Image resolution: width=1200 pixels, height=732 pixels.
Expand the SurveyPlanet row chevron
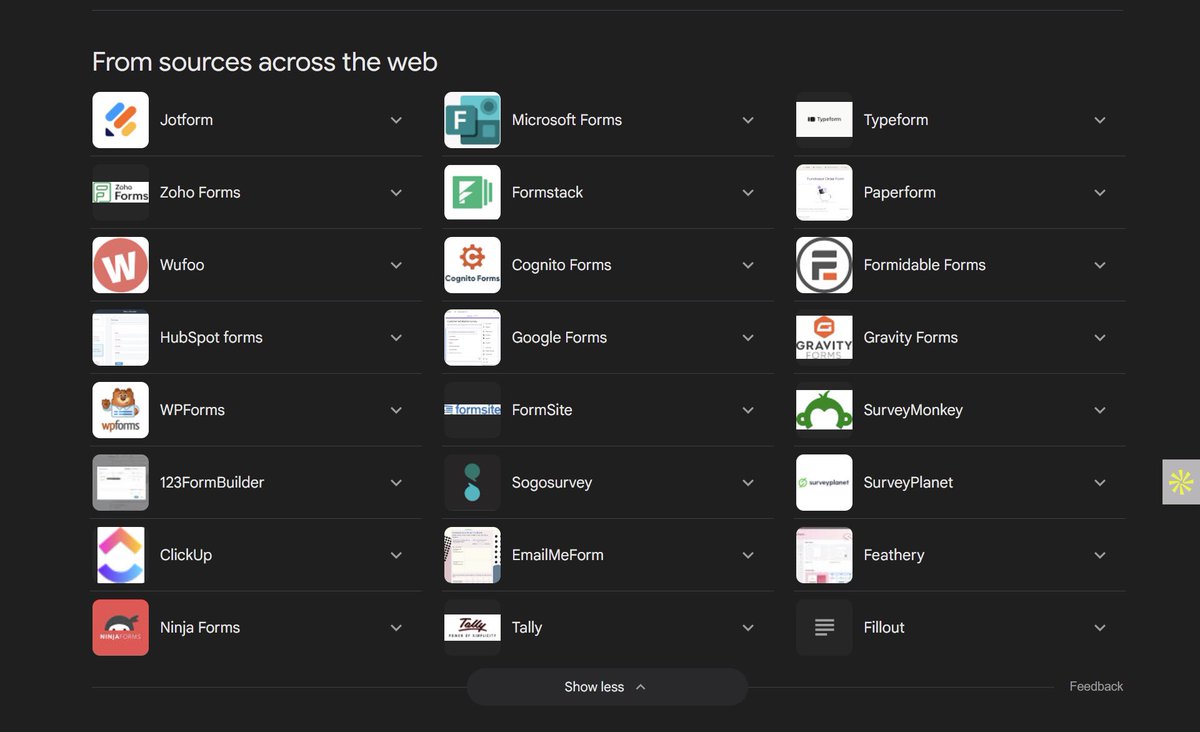pyautogui.click(x=1100, y=482)
